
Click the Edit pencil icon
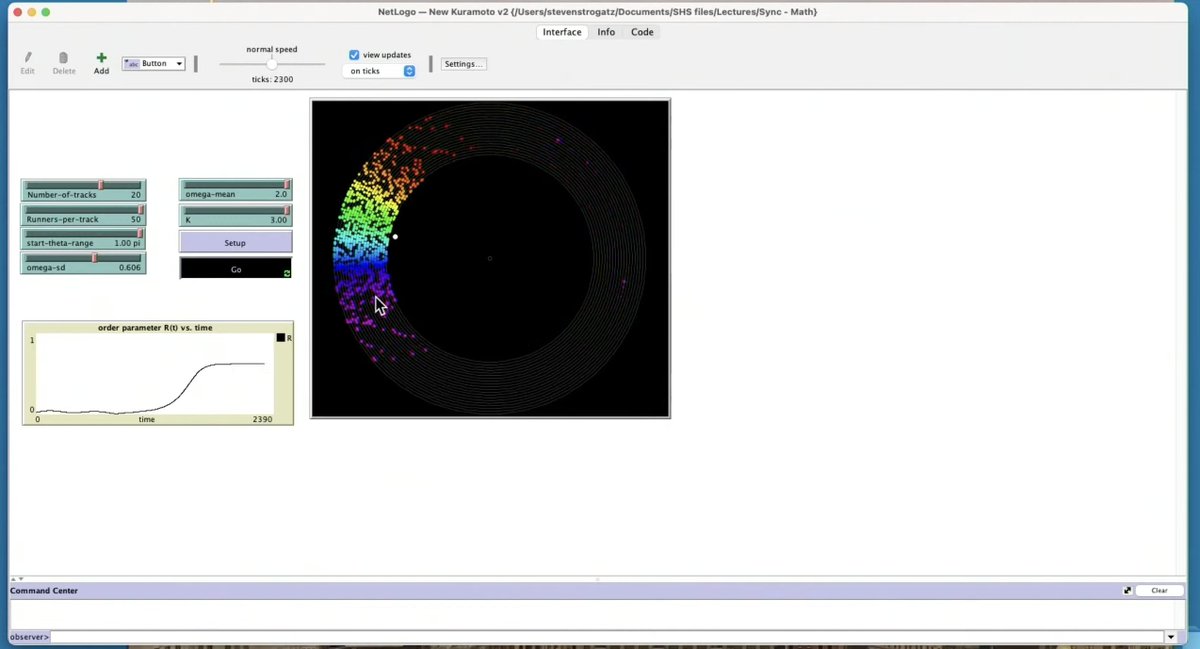coord(28,58)
